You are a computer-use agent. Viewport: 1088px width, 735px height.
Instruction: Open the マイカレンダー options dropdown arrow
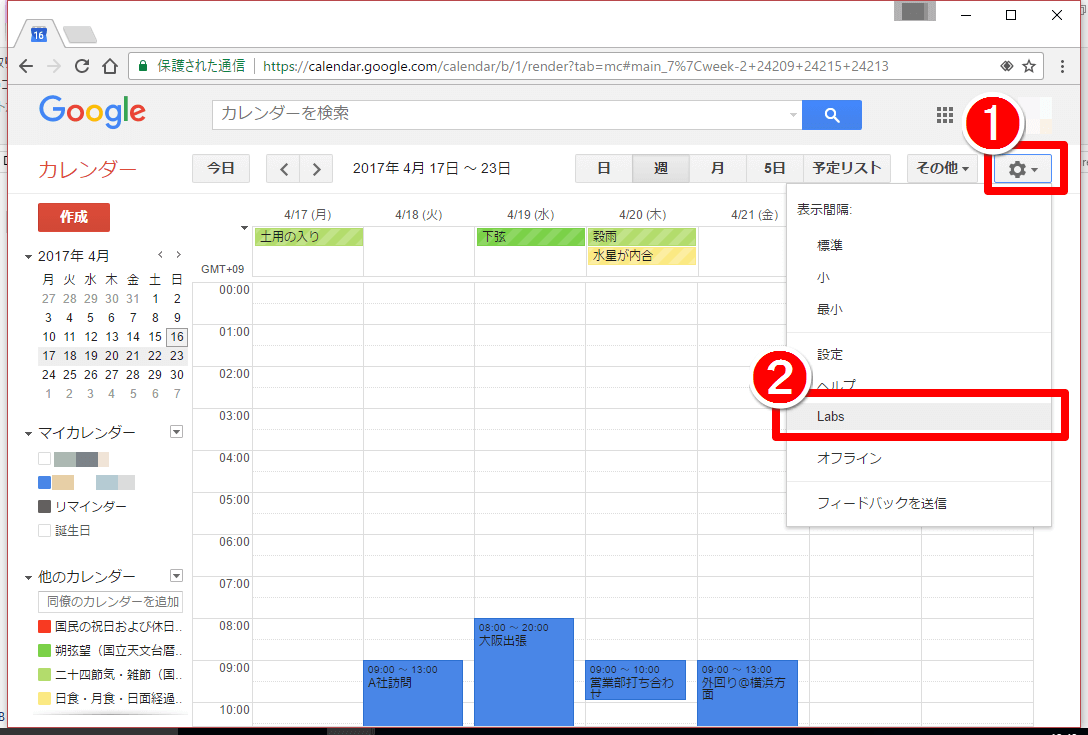point(176,431)
